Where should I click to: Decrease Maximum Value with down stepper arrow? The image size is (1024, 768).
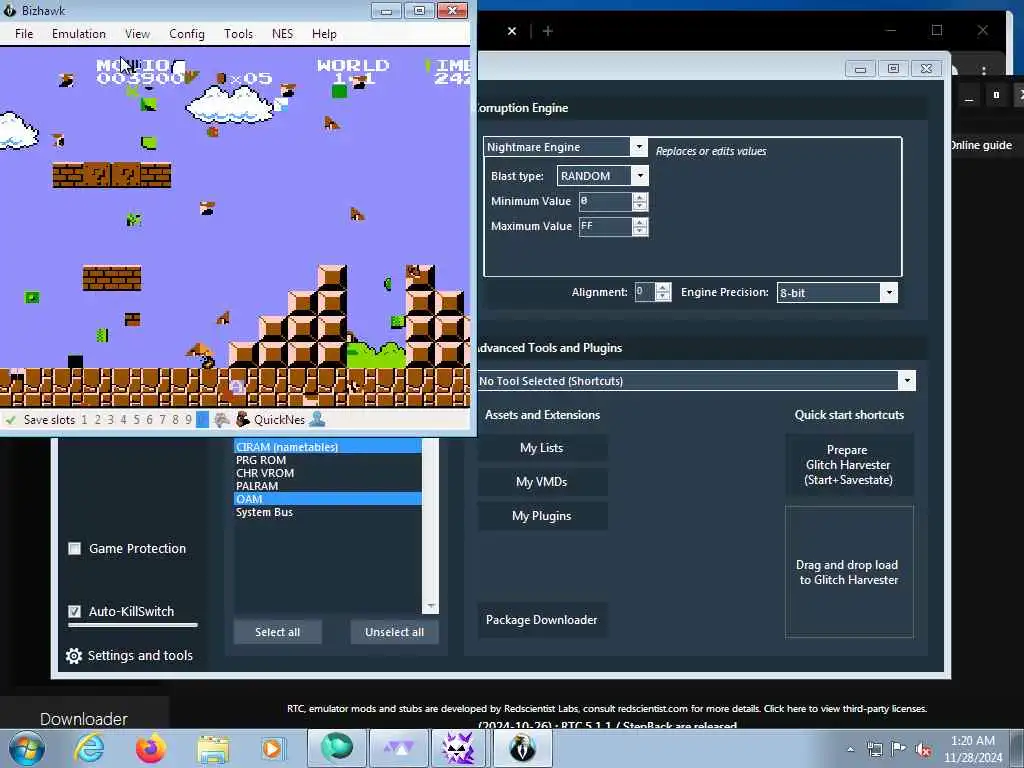pos(640,231)
